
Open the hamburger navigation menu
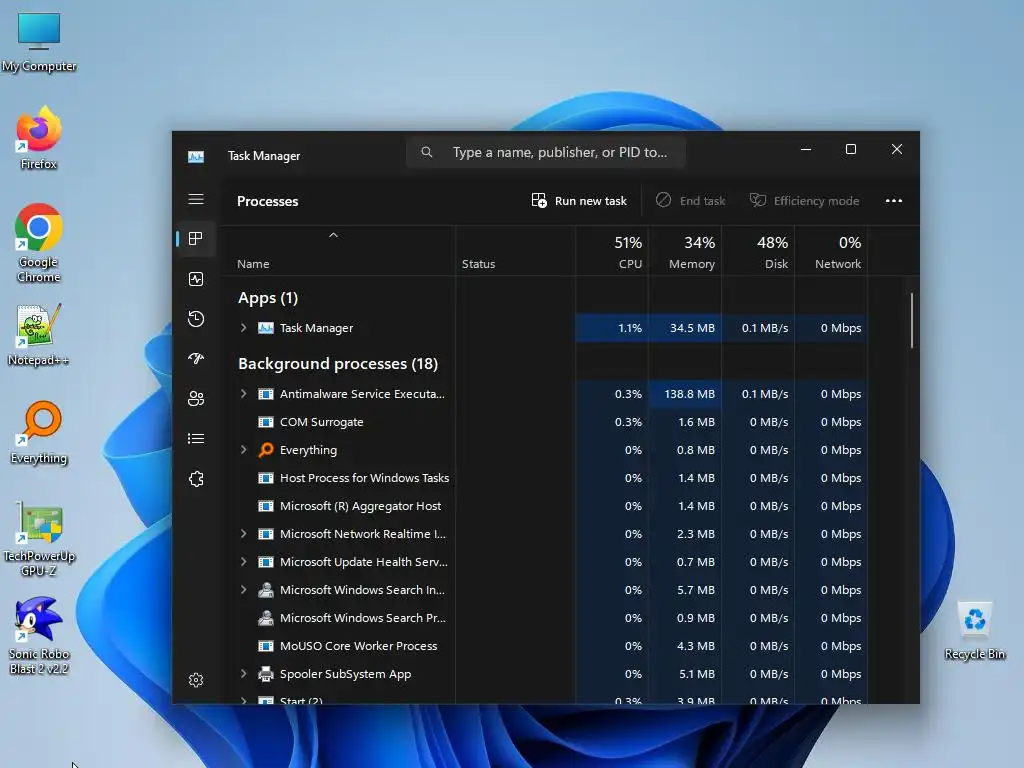(196, 199)
